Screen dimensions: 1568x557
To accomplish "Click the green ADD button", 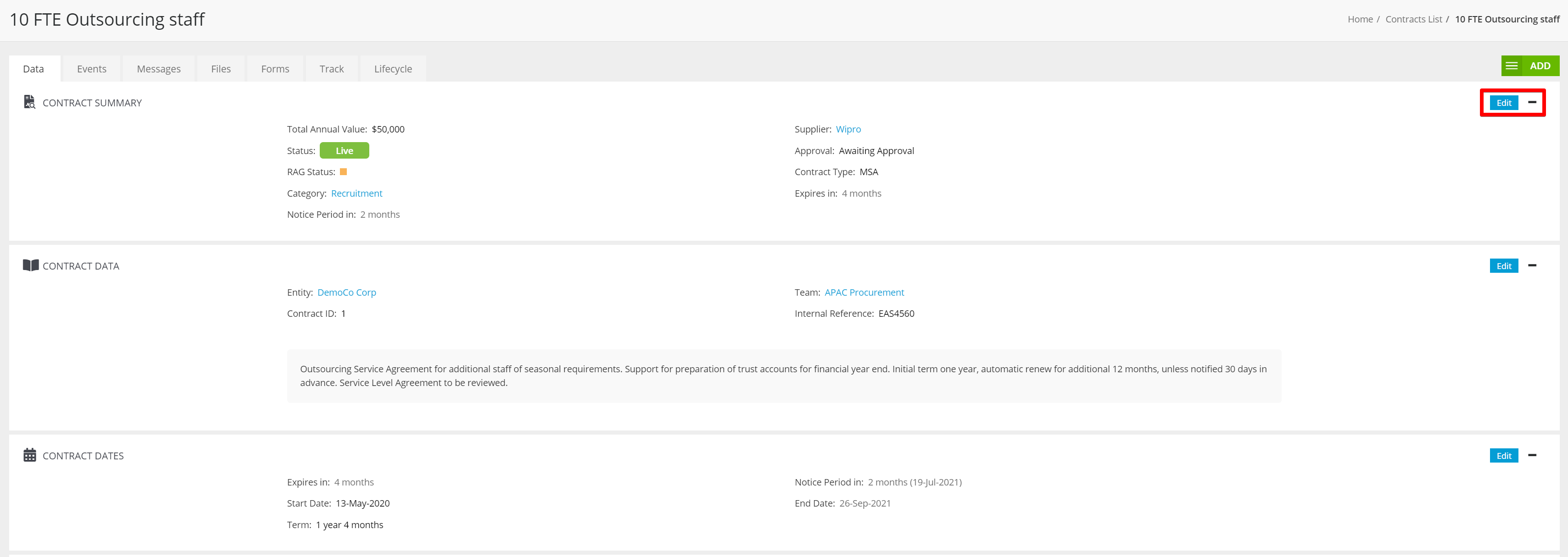I will click(1540, 66).
